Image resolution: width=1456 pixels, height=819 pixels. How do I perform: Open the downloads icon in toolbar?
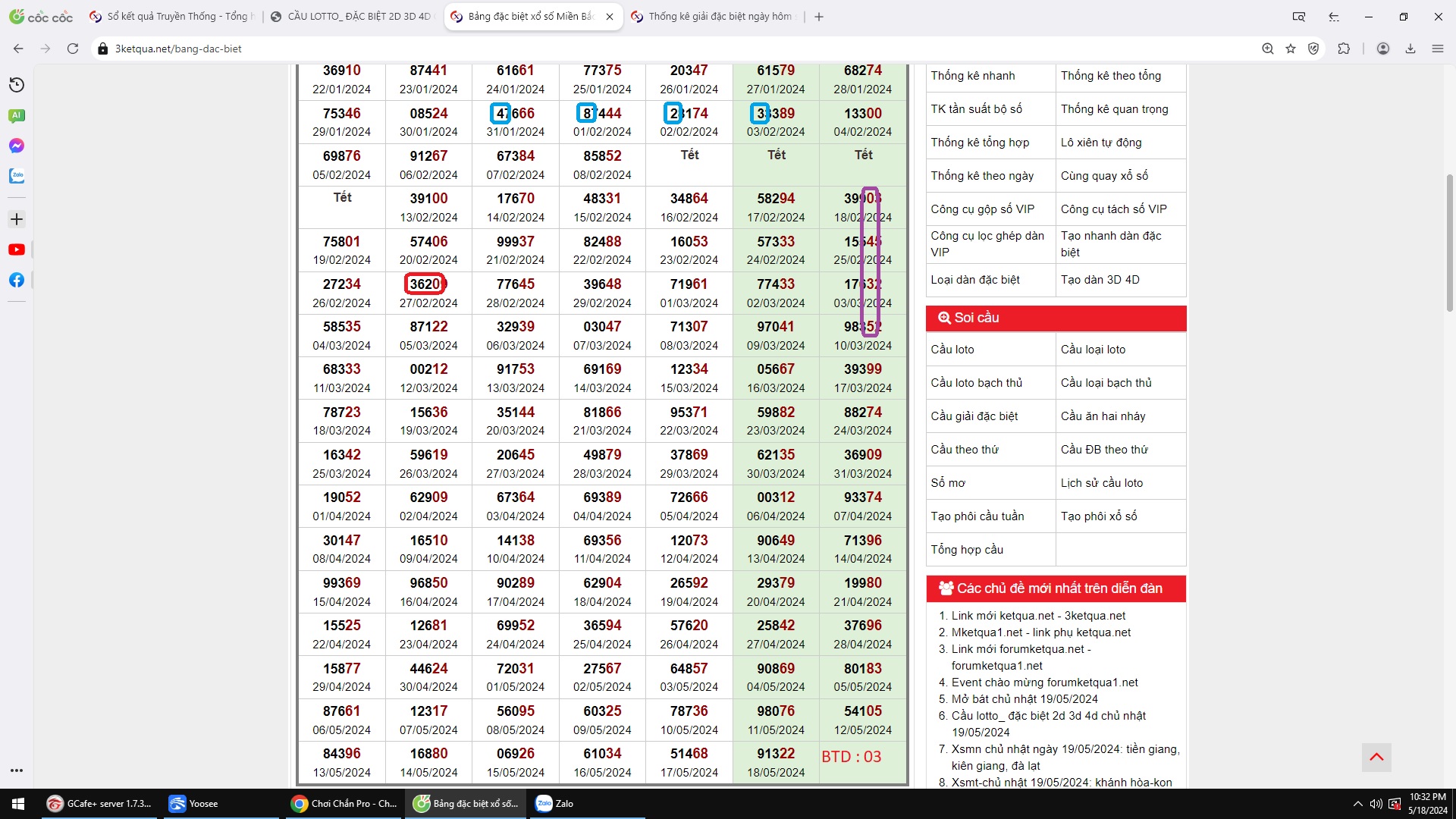point(1410,49)
